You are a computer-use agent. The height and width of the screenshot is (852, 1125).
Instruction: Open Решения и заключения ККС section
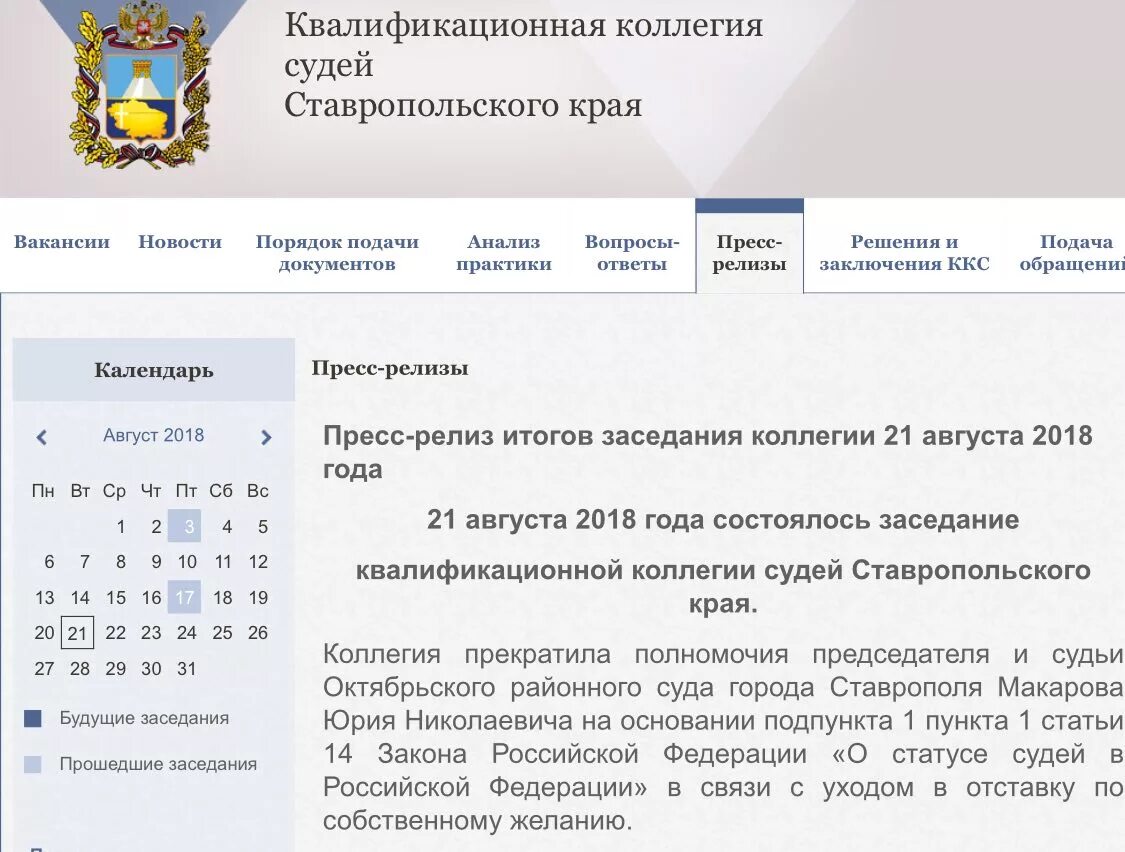904,253
